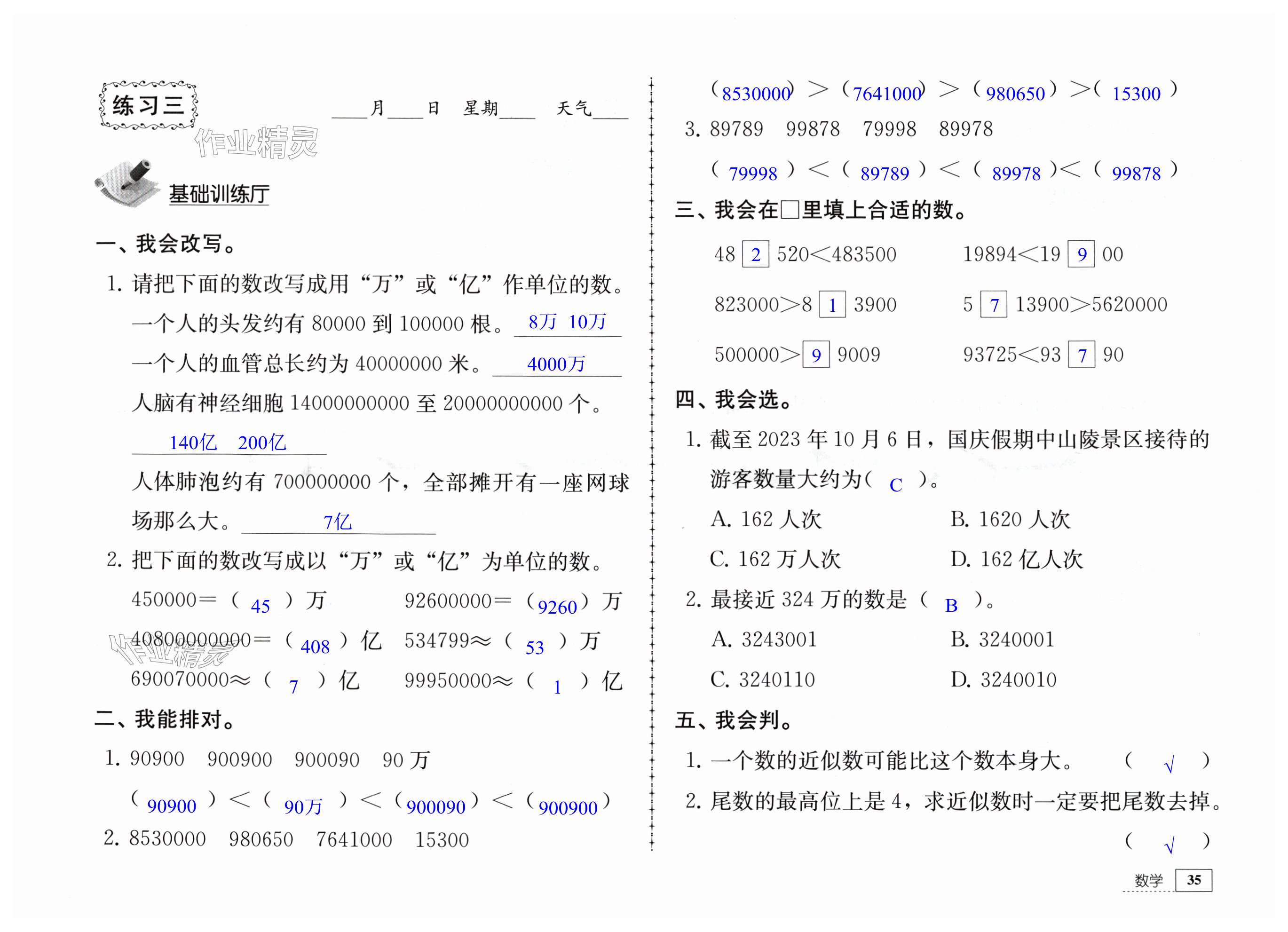
Task: Click the pencil and paper icon
Action: [127, 183]
